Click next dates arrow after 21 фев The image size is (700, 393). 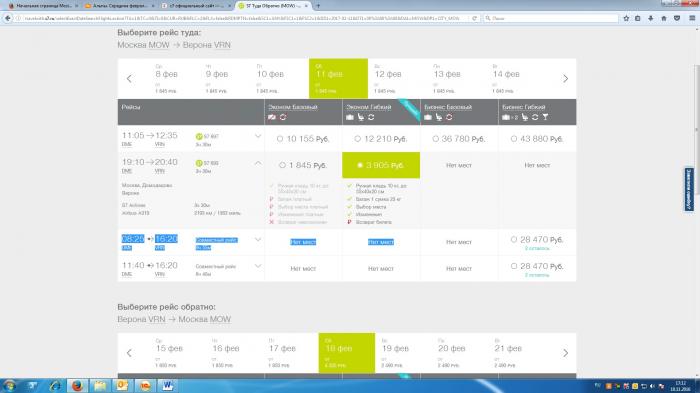point(565,353)
